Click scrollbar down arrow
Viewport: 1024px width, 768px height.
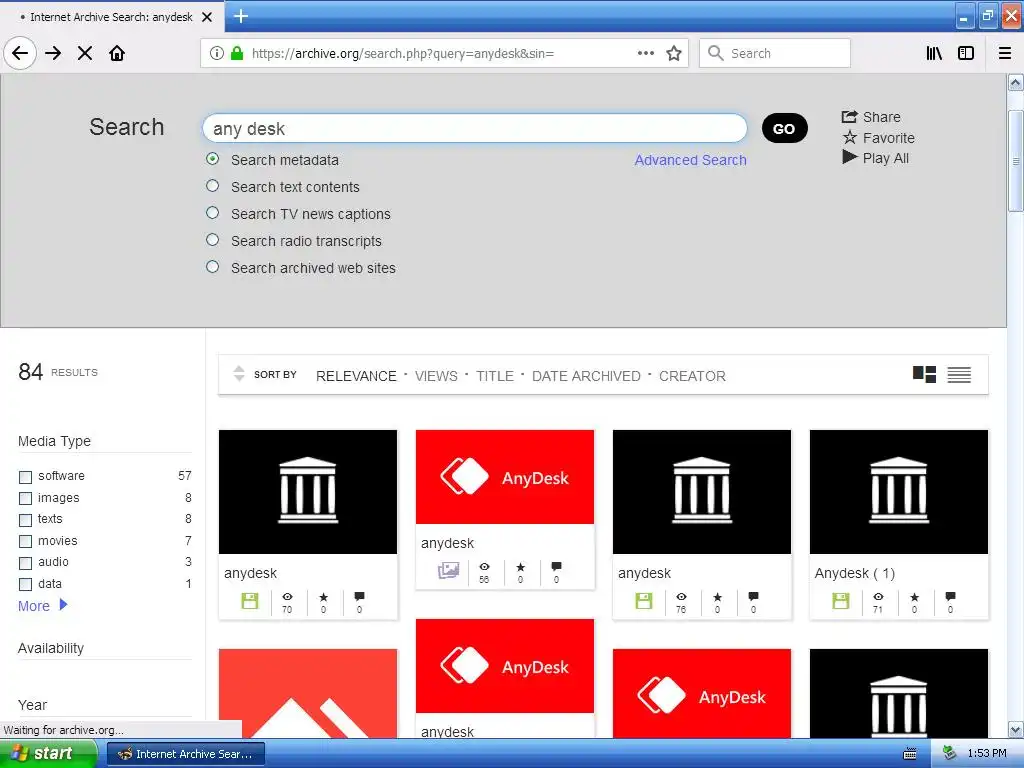coord(1016,729)
